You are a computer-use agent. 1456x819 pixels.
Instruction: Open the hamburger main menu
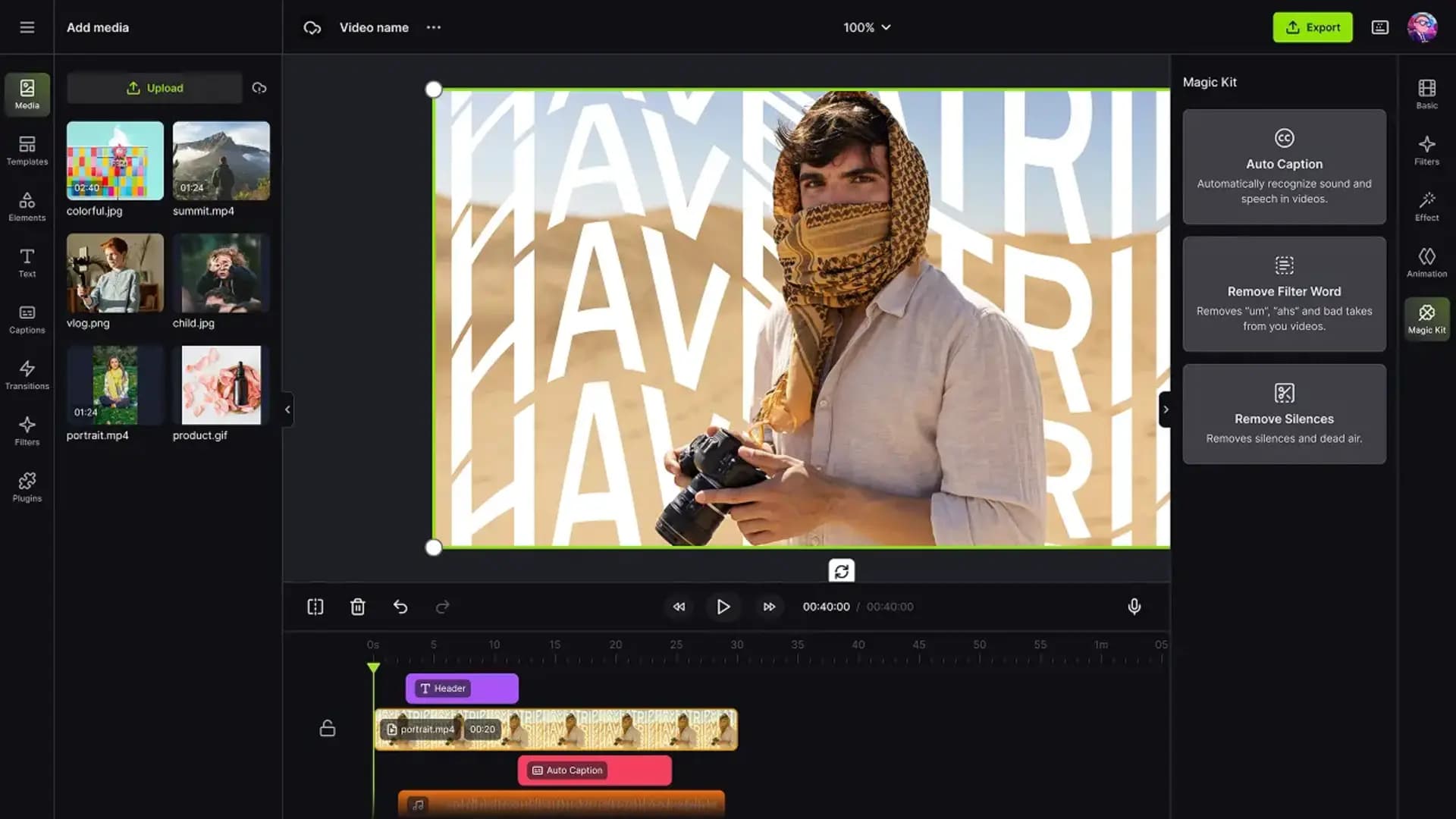pyautogui.click(x=27, y=27)
